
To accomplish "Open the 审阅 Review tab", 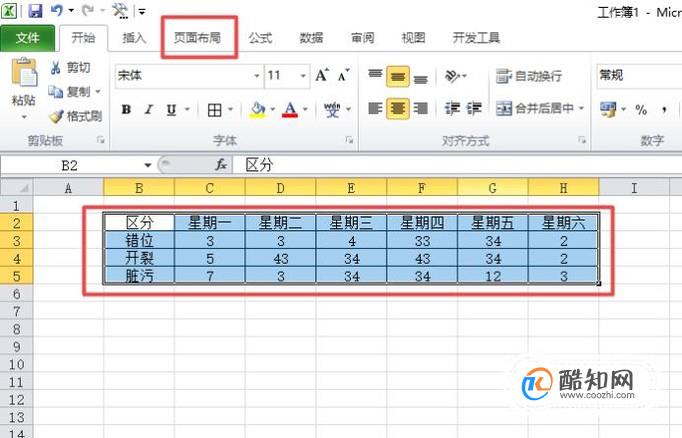I will pyautogui.click(x=362, y=38).
